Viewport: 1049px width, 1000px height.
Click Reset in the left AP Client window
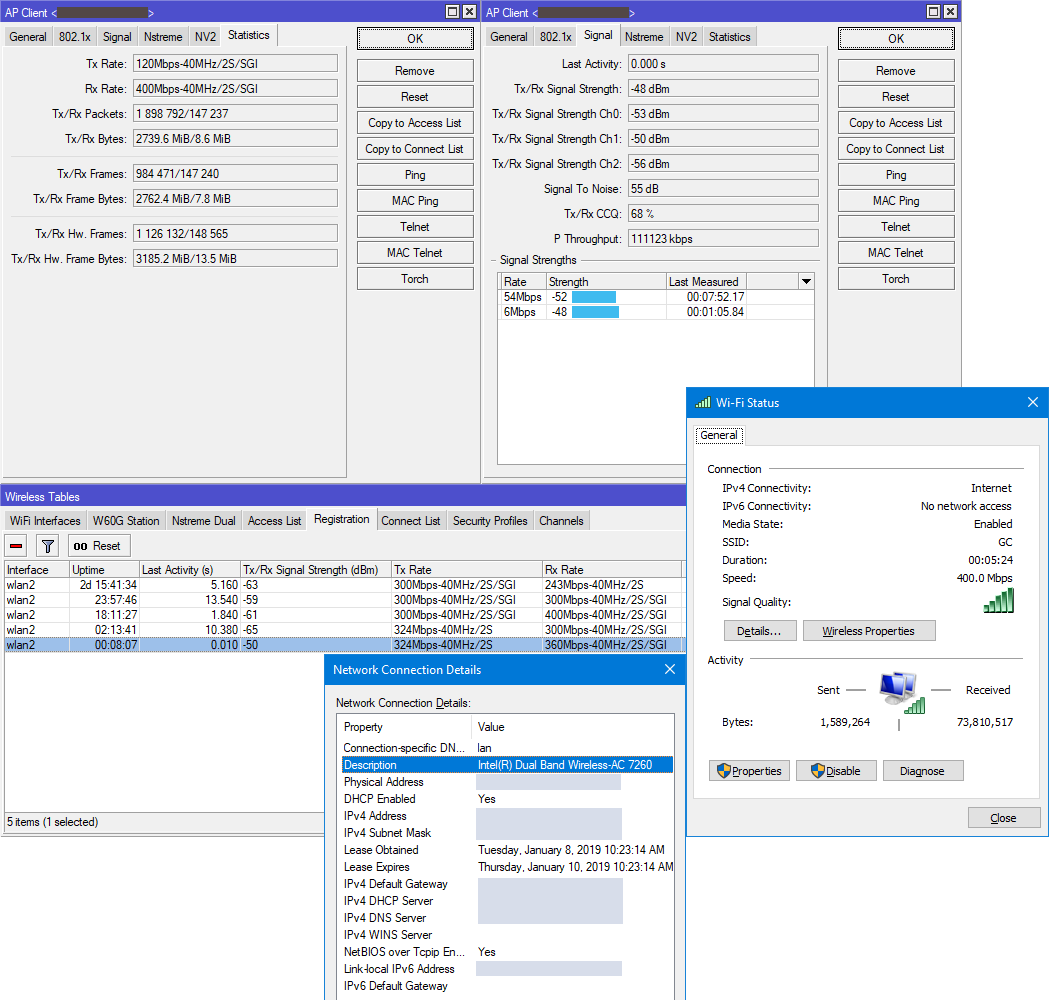point(415,97)
